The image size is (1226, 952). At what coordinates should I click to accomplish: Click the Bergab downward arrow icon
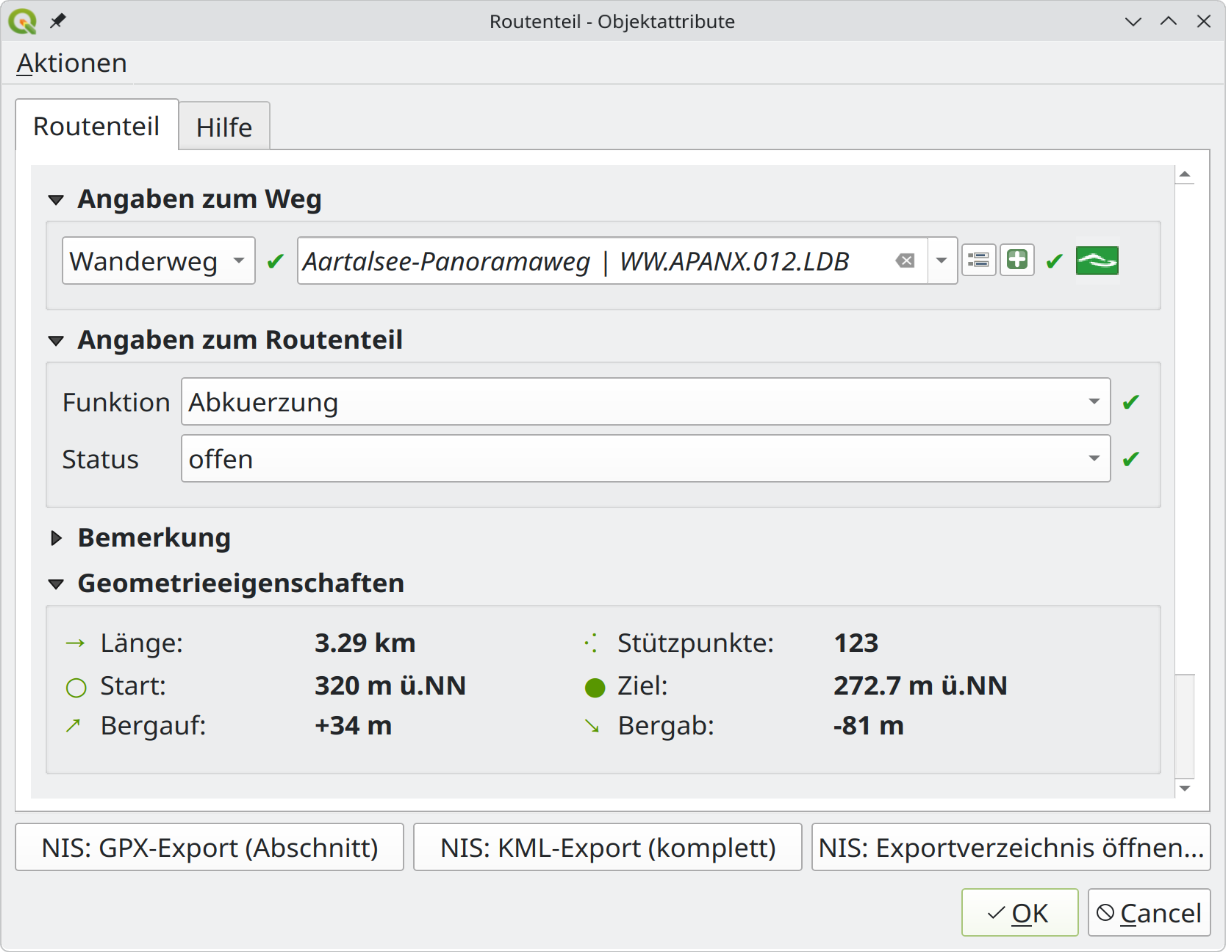click(592, 727)
